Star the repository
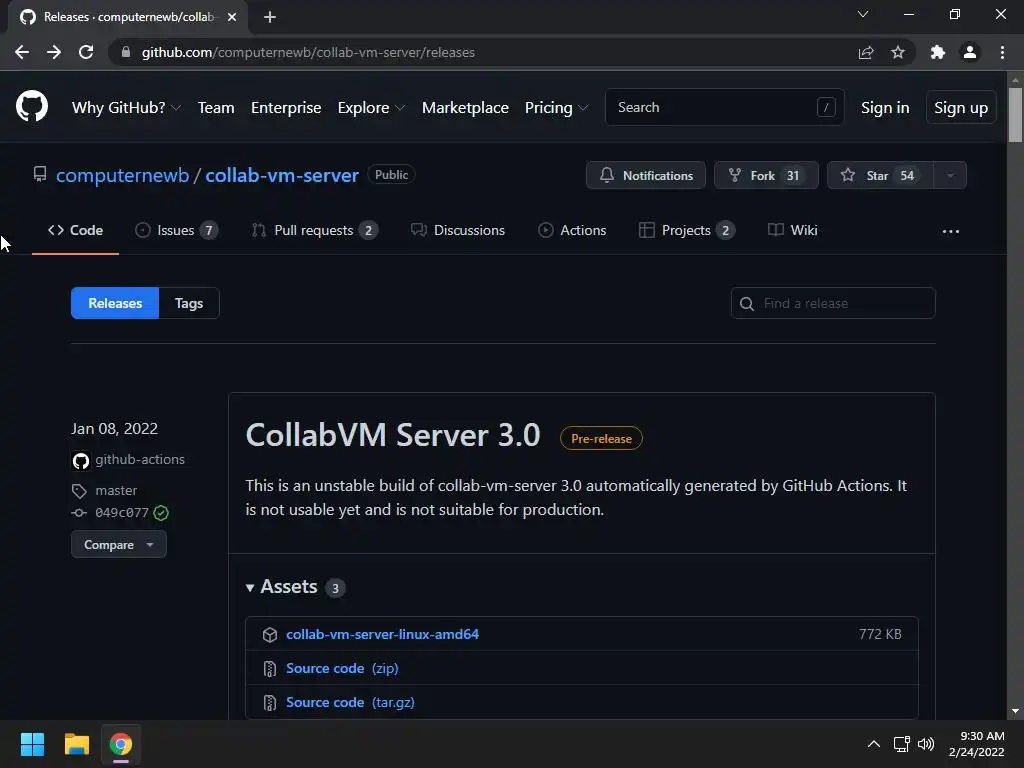The height and width of the screenshot is (768, 1024). pos(880,175)
